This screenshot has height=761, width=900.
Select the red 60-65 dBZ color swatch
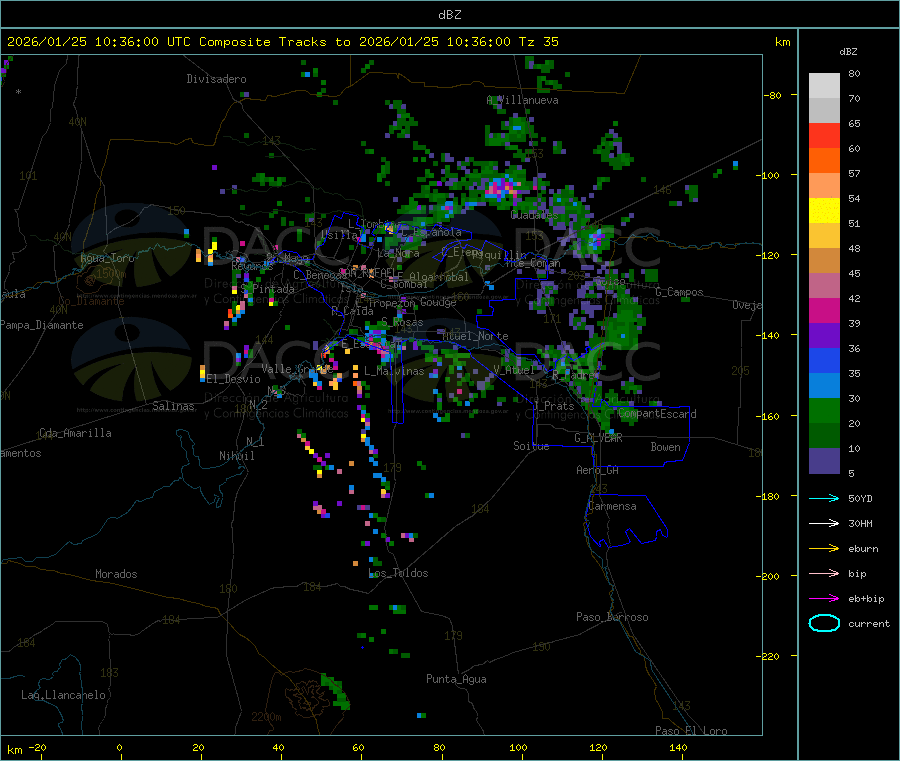(824, 135)
